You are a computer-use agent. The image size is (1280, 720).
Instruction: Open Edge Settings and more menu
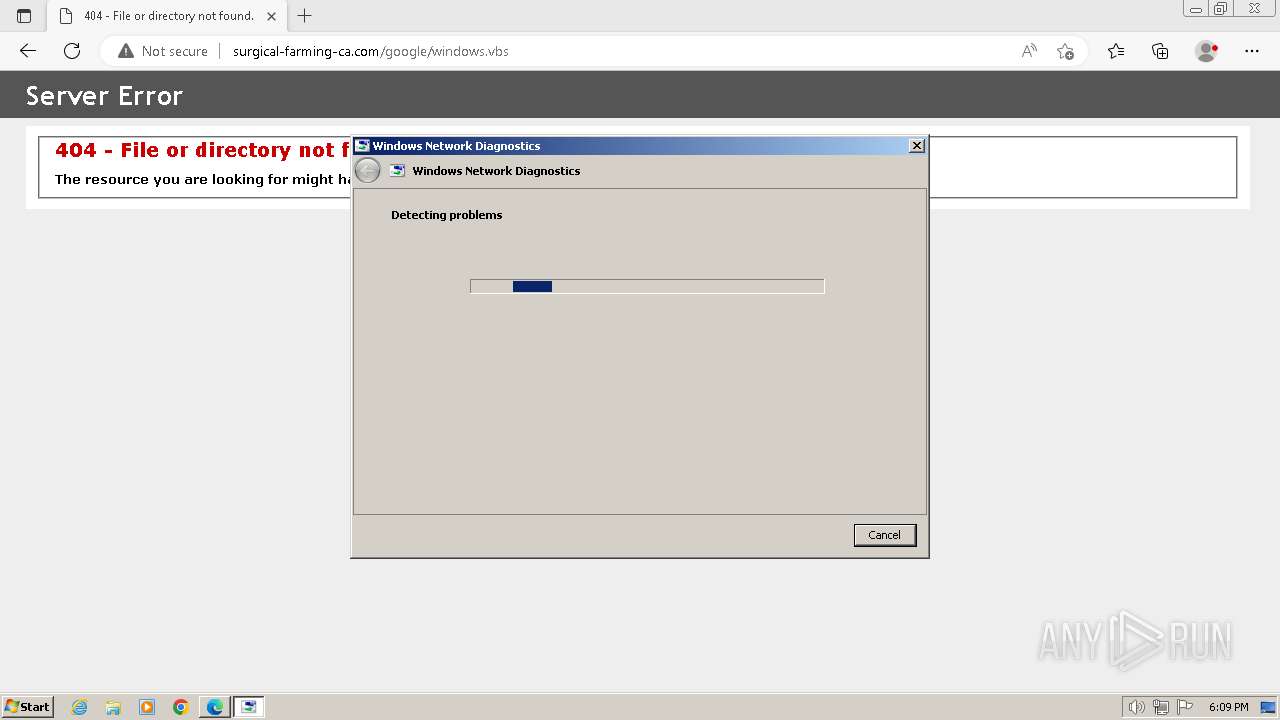pyautogui.click(x=1252, y=51)
